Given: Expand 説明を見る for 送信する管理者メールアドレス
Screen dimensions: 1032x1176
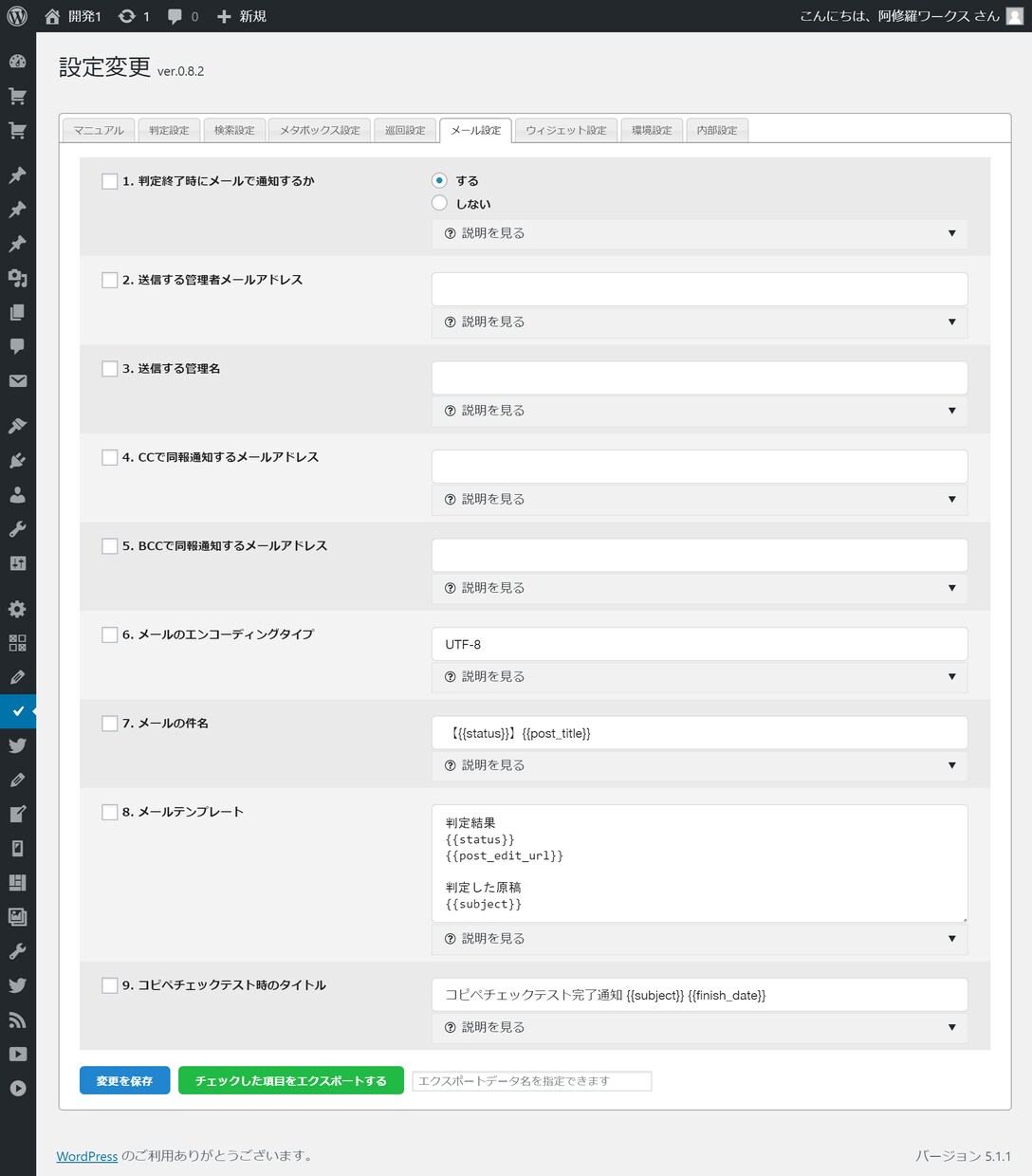Looking at the screenshot, I should (x=700, y=322).
